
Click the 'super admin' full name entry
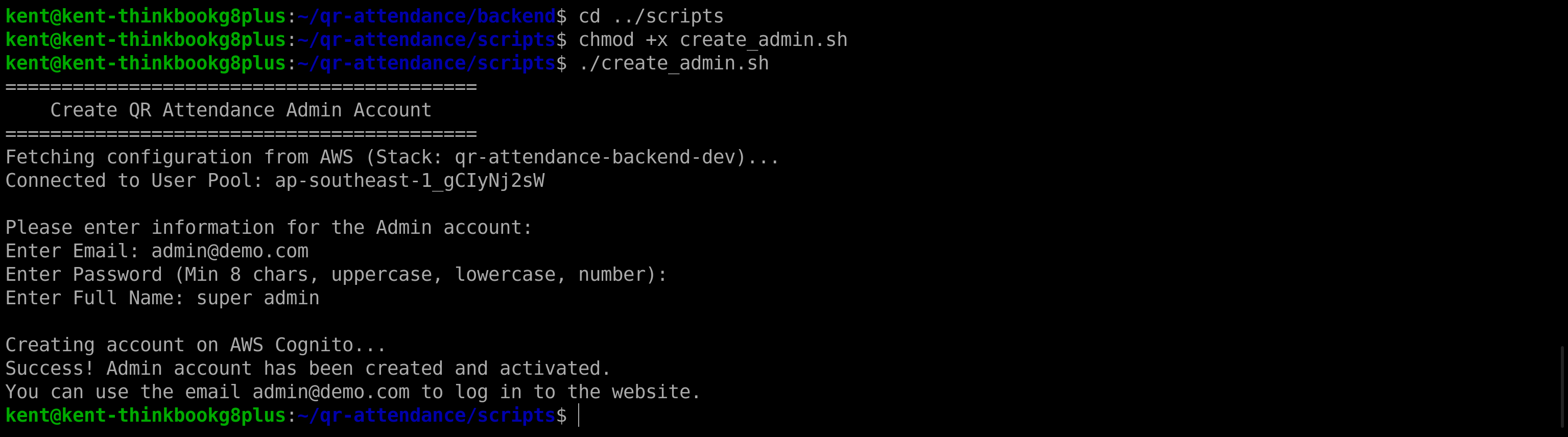[258, 298]
